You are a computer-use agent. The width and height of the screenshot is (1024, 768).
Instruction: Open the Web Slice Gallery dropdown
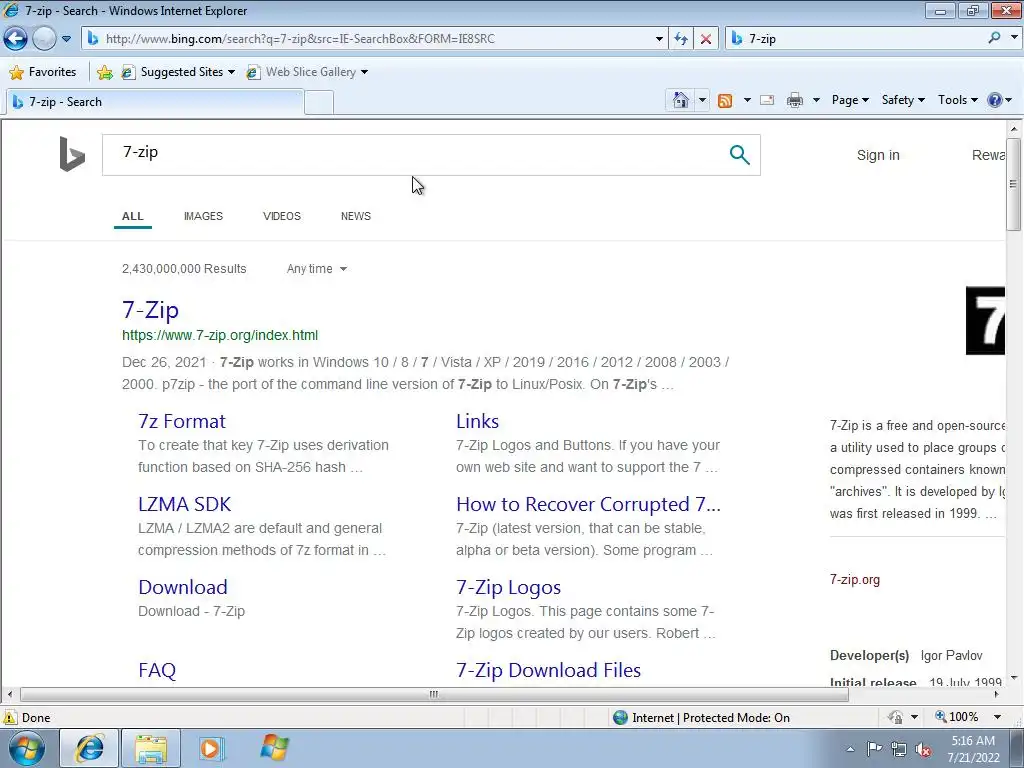(307, 72)
